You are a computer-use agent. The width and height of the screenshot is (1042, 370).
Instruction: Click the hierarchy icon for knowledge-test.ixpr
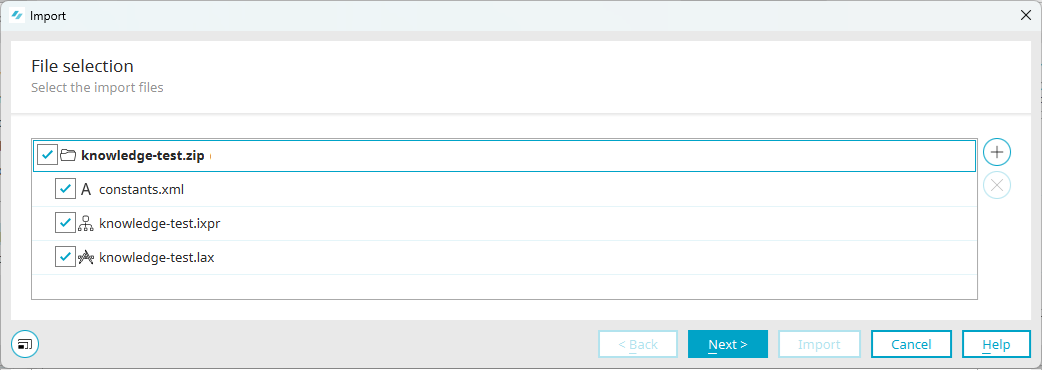[x=86, y=224]
